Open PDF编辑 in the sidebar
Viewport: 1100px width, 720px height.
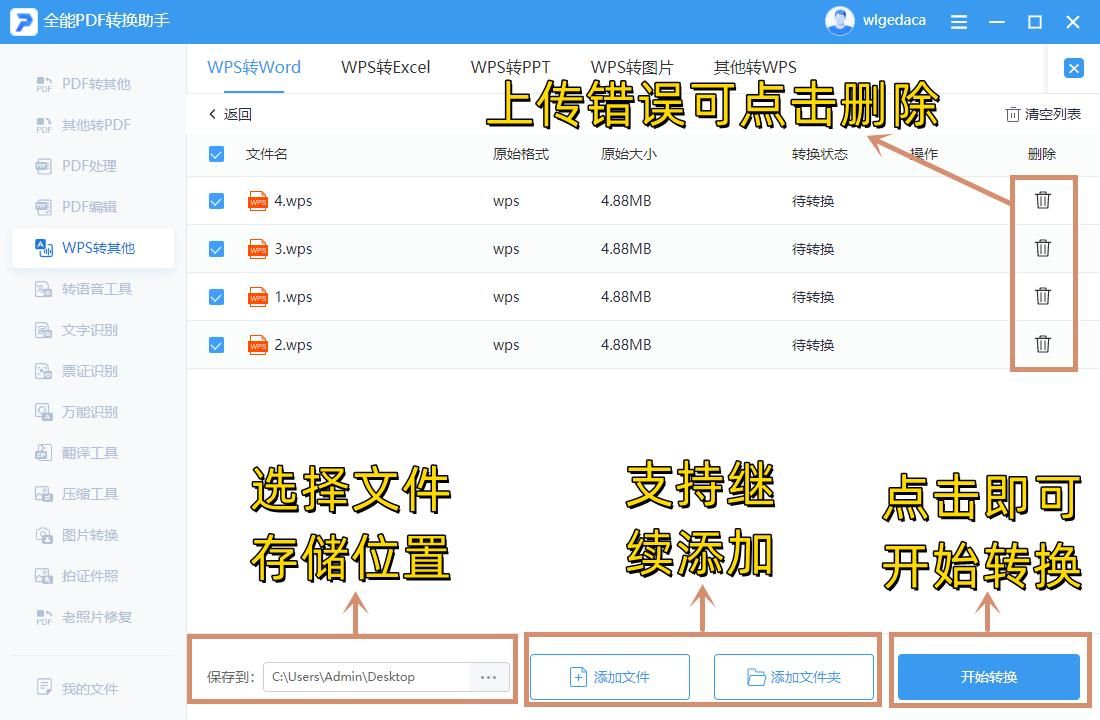[x=93, y=207]
